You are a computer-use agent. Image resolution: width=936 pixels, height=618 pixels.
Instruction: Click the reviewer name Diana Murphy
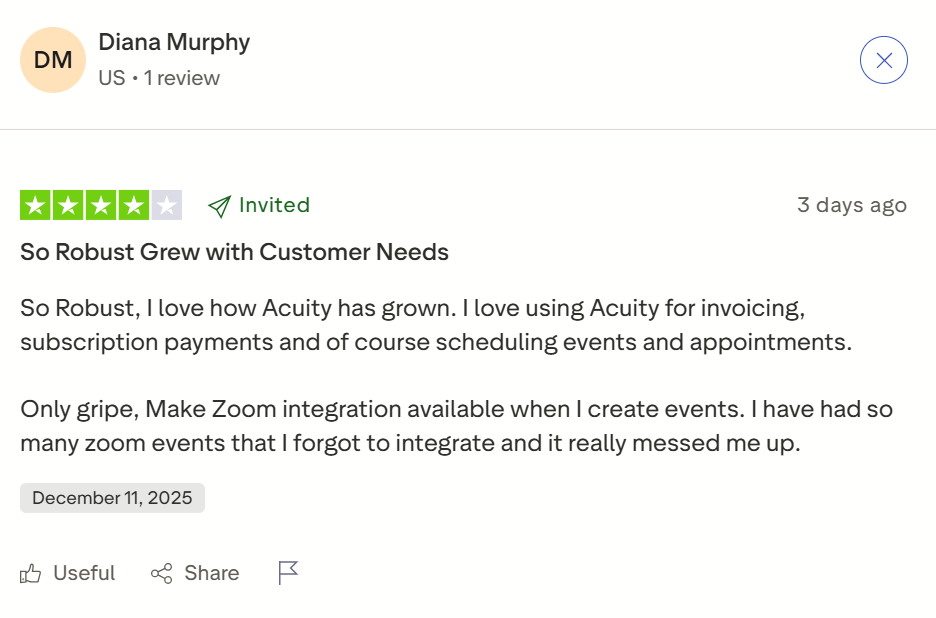point(174,42)
